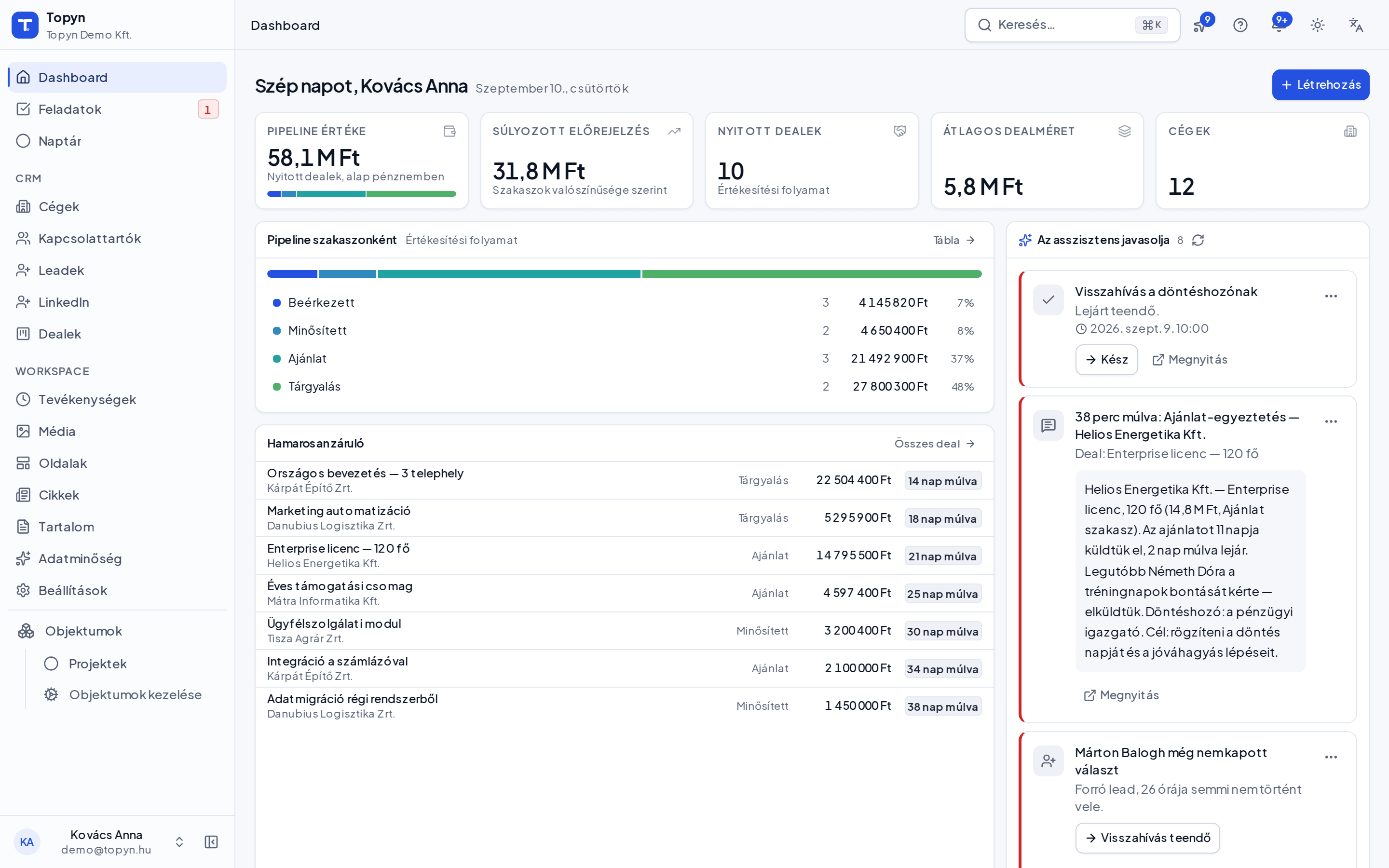Click the Topyn logo icon

pos(25,25)
